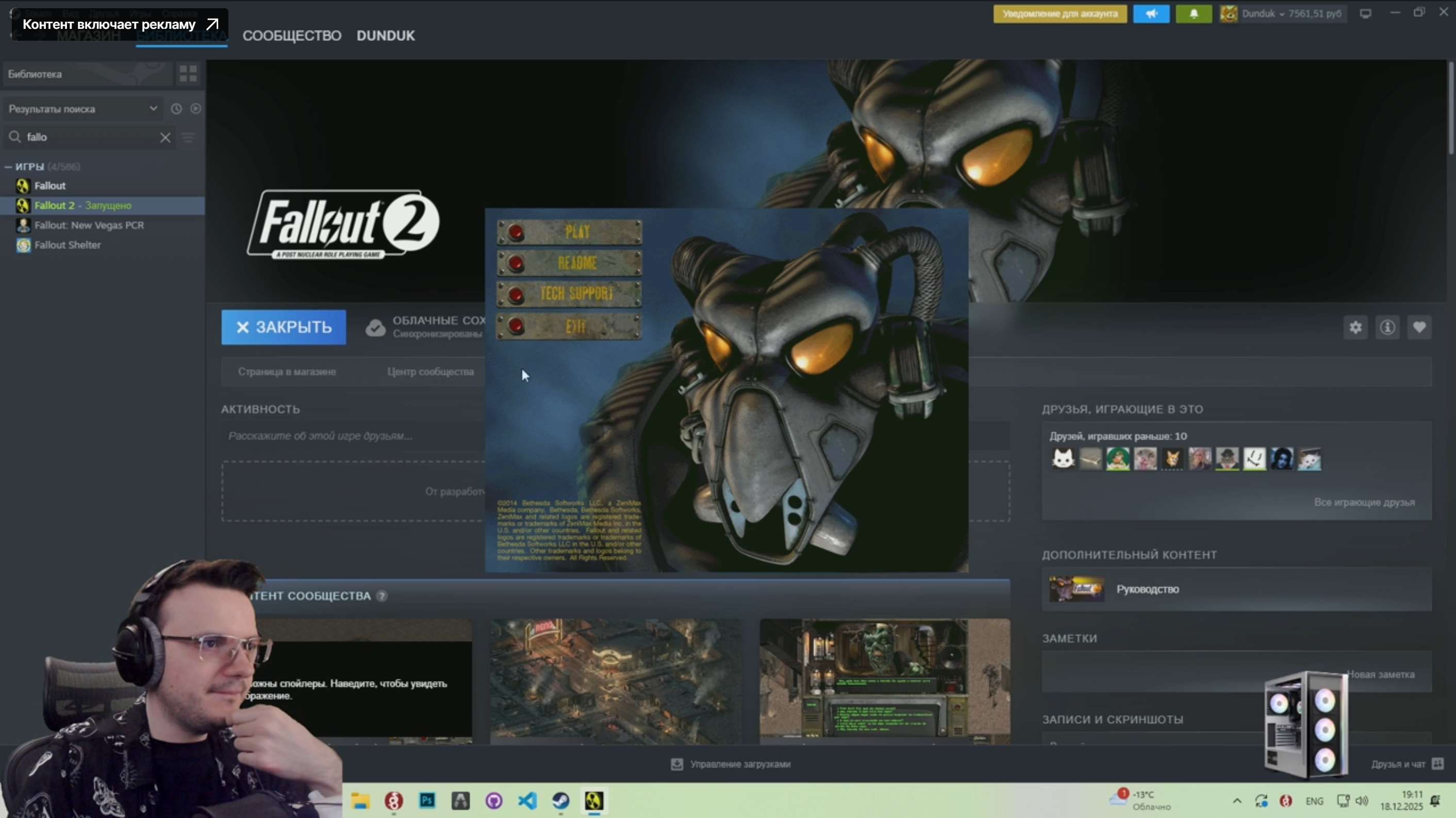Collapse the ИГРЫ category

pos(8,166)
